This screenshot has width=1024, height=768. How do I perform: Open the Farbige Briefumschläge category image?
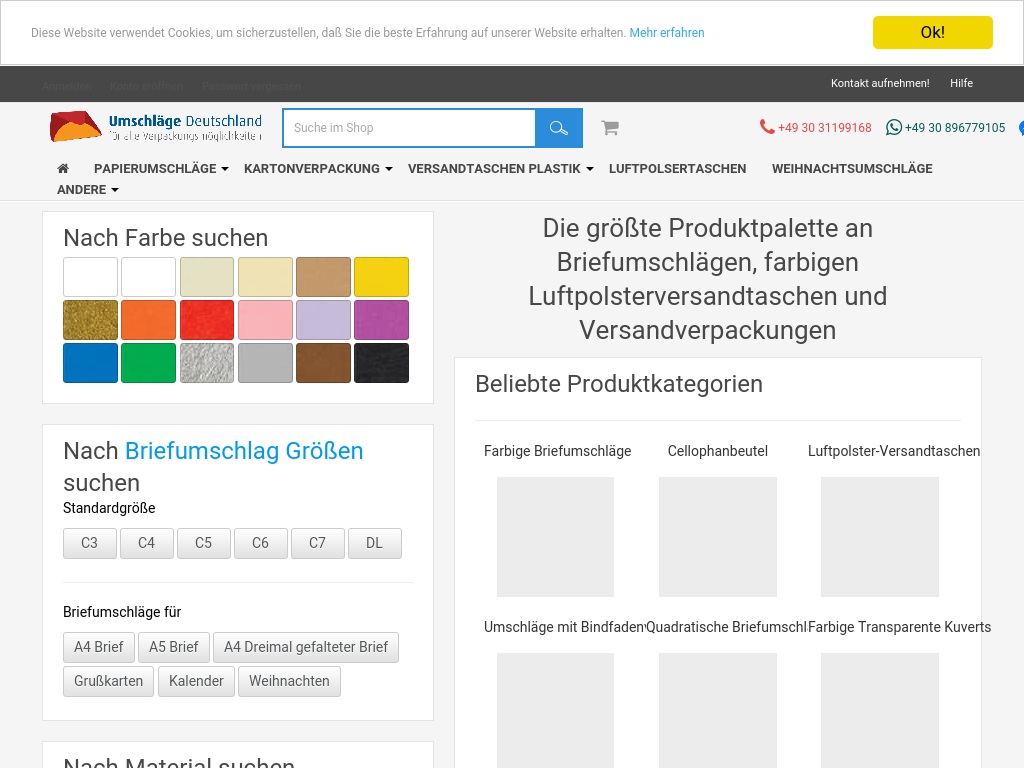pyautogui.click(x=555, y=536)
